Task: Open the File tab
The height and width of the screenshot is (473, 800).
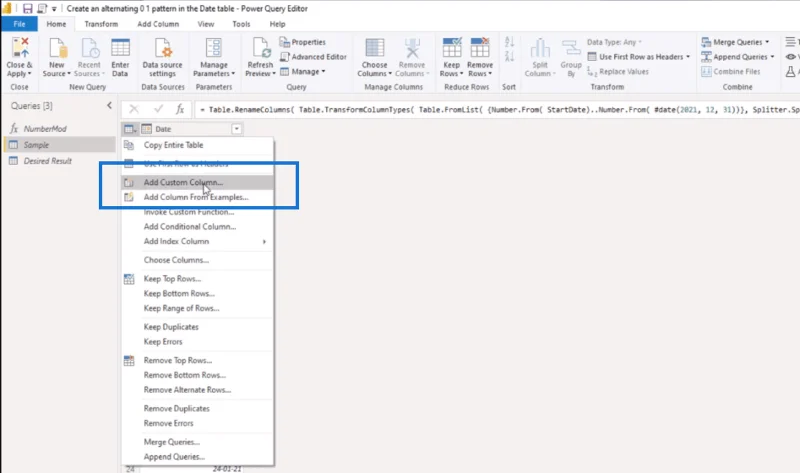Action: pyautogui.click(x=19, y=24)
